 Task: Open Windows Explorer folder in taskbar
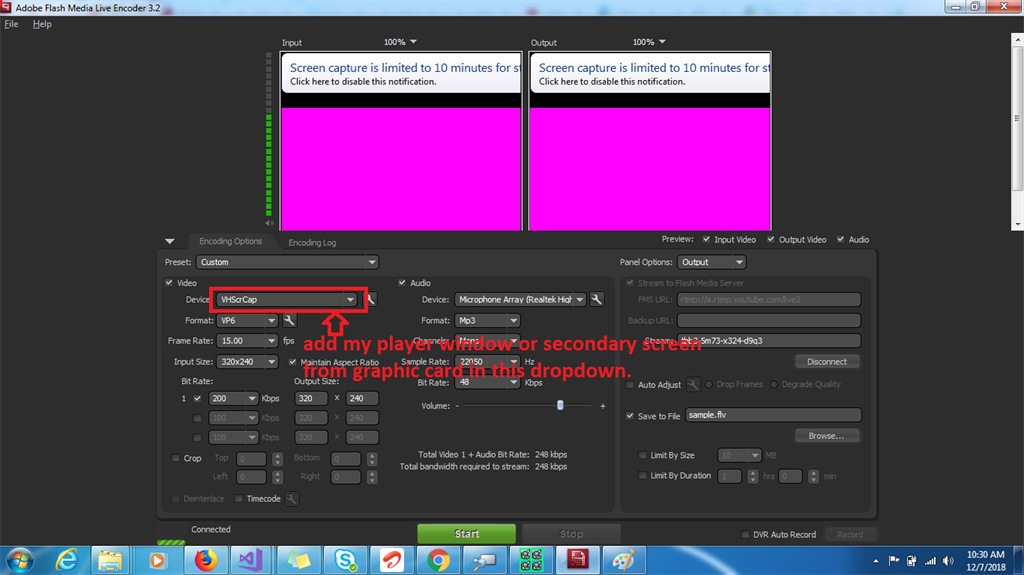tap(110, 560)
